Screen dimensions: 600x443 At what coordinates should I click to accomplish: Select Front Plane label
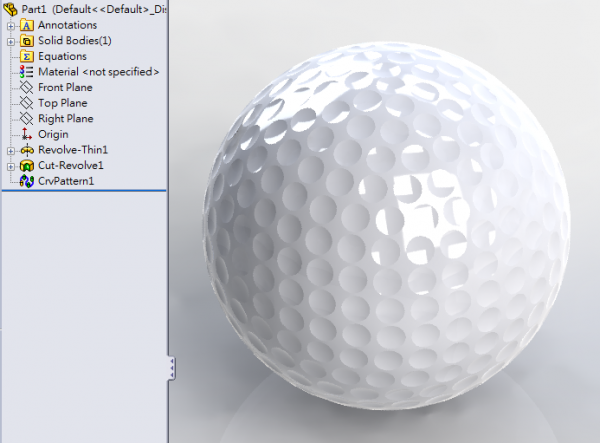tap(65, 88)
